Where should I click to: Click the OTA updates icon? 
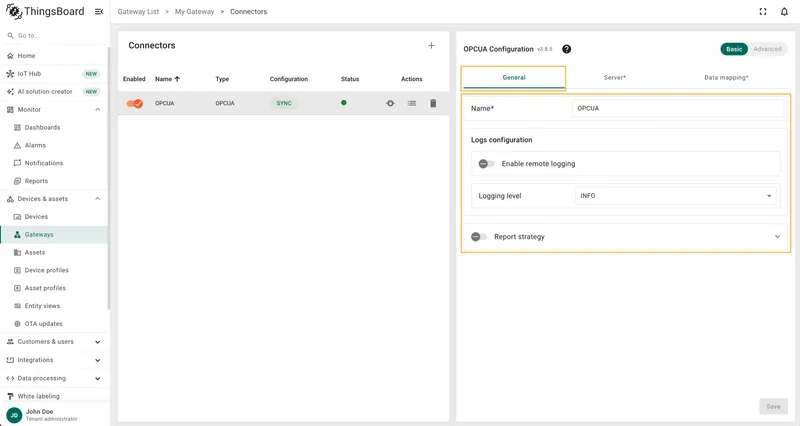17,324
